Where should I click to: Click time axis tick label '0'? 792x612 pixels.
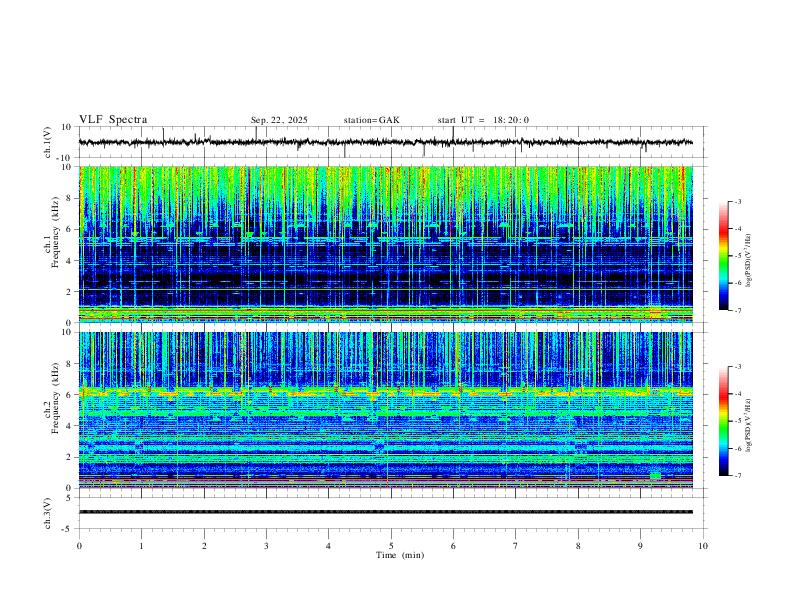click(x=79, y=546)
